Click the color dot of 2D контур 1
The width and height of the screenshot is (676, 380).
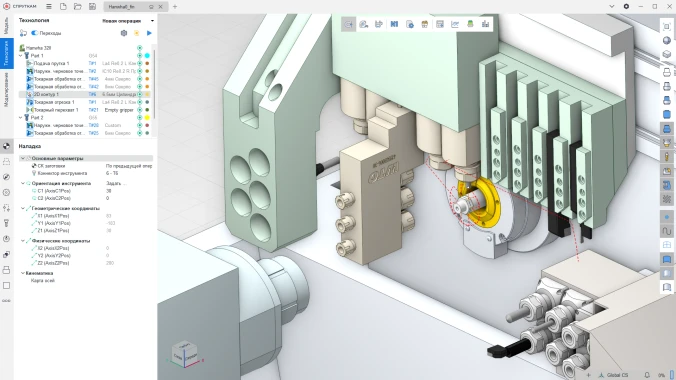pyautogui.click(x=147, y=94)
